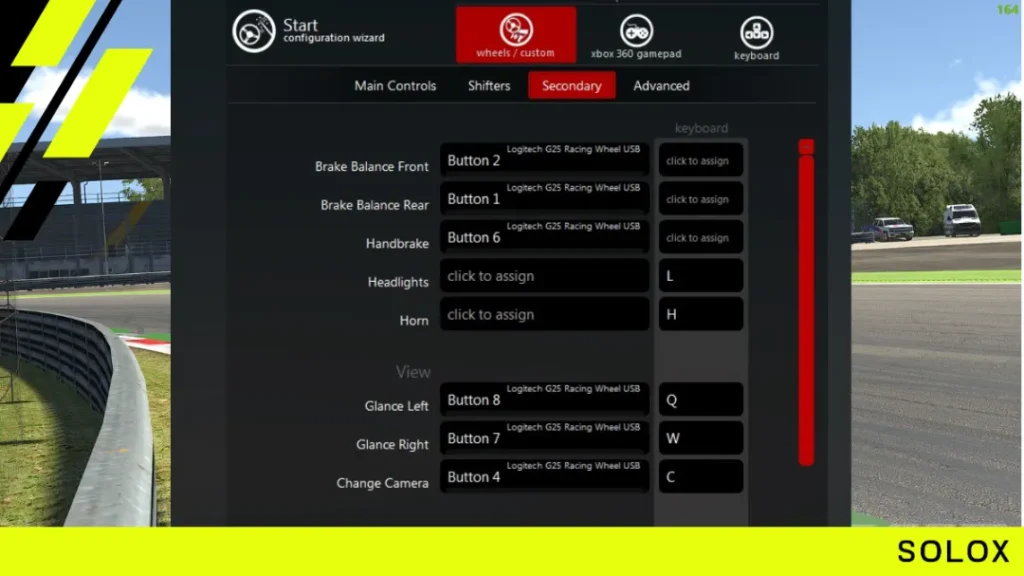Open the Main Controls tab

coord(395,86)
